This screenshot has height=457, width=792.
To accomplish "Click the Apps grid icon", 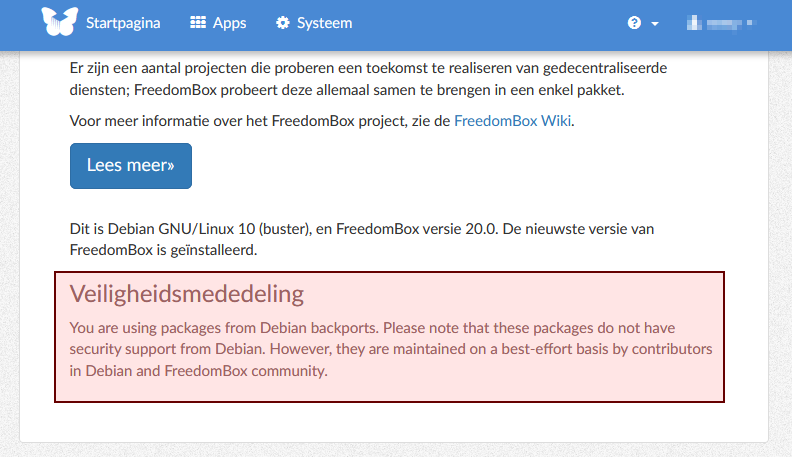I will (198, 22).
